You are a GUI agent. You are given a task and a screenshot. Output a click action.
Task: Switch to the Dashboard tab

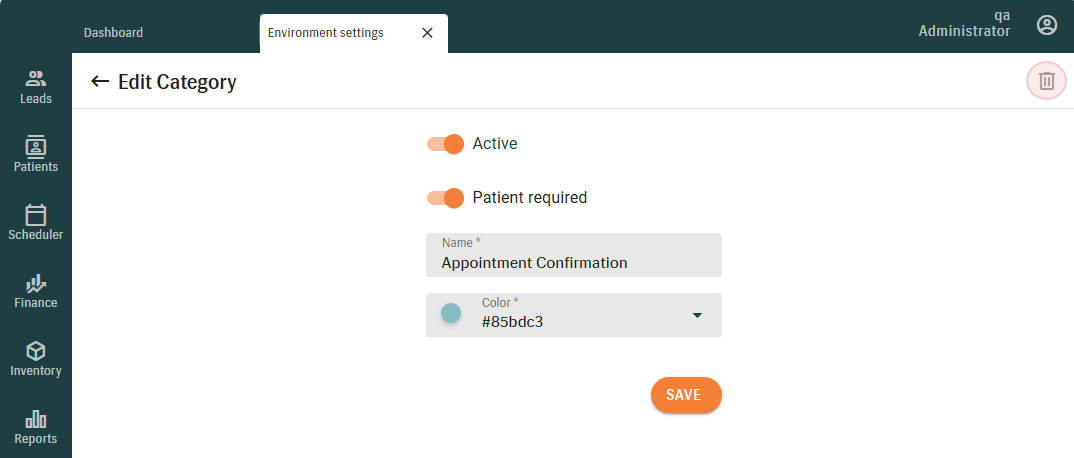[x=113, y=33]
